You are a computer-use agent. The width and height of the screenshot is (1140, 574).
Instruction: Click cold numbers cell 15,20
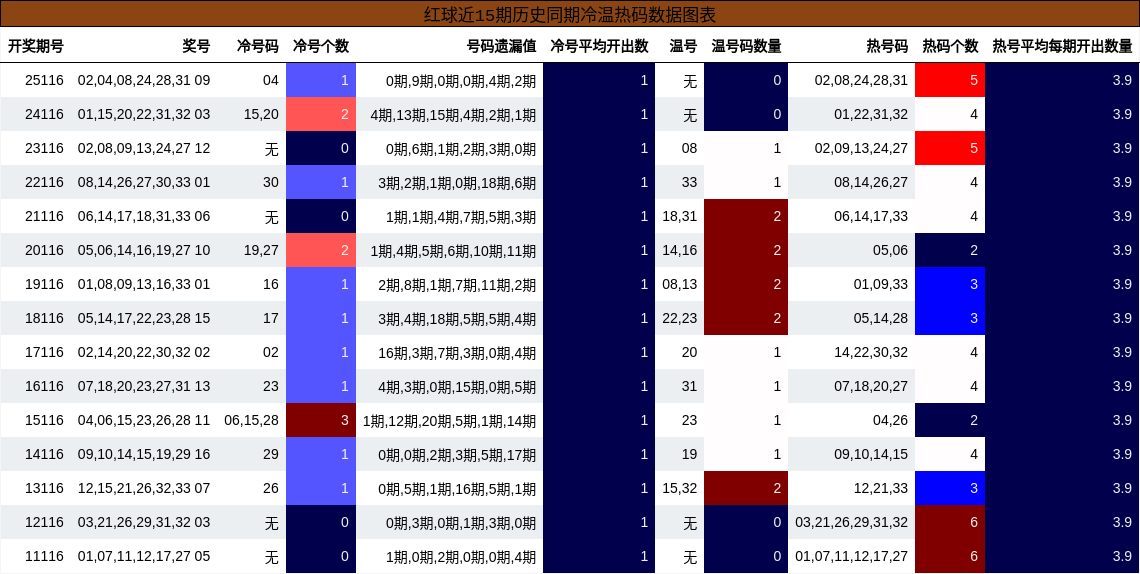tap(261, 114)
